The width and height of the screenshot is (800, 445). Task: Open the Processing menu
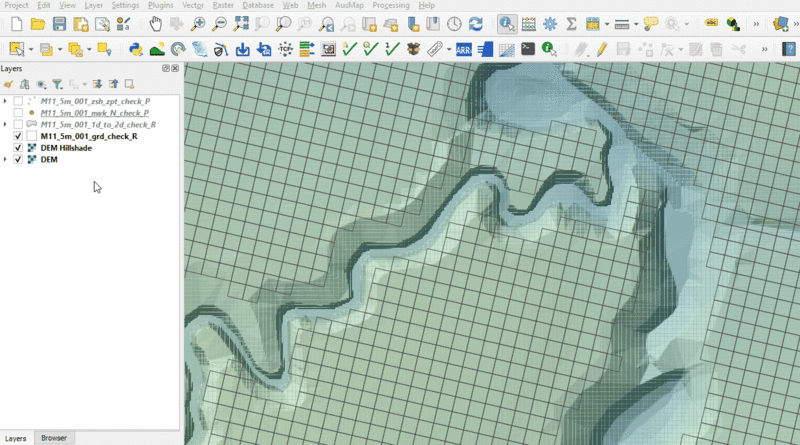(390, 5)
